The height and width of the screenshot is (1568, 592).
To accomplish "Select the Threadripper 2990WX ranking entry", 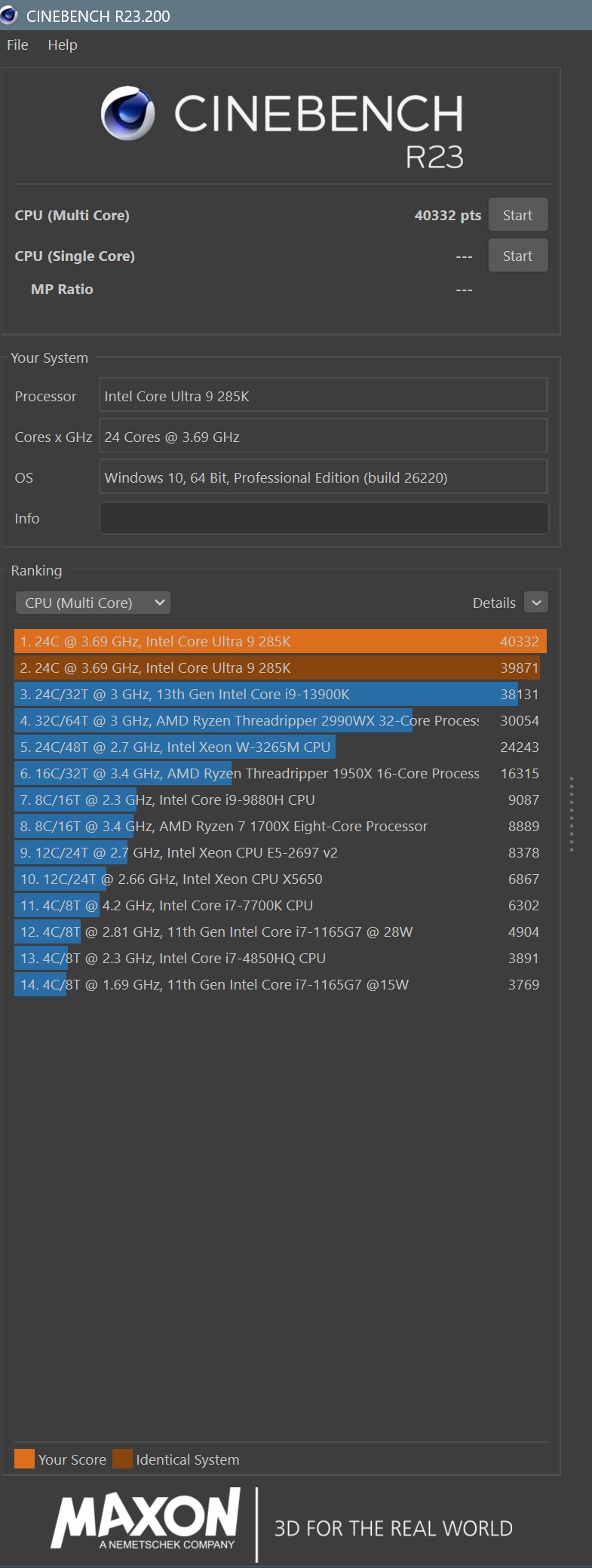I will click(279, 720).
